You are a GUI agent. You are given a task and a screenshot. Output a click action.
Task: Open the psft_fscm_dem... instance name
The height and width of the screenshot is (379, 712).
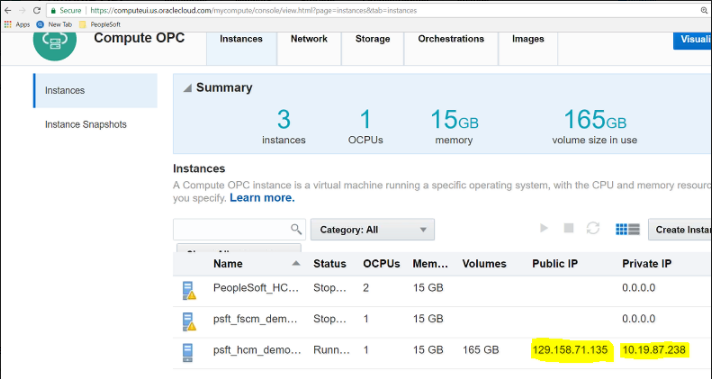coord(255,319)
